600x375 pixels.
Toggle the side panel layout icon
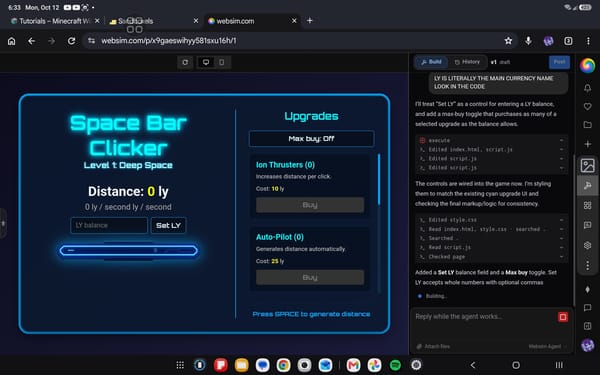(x=587, y=326)
